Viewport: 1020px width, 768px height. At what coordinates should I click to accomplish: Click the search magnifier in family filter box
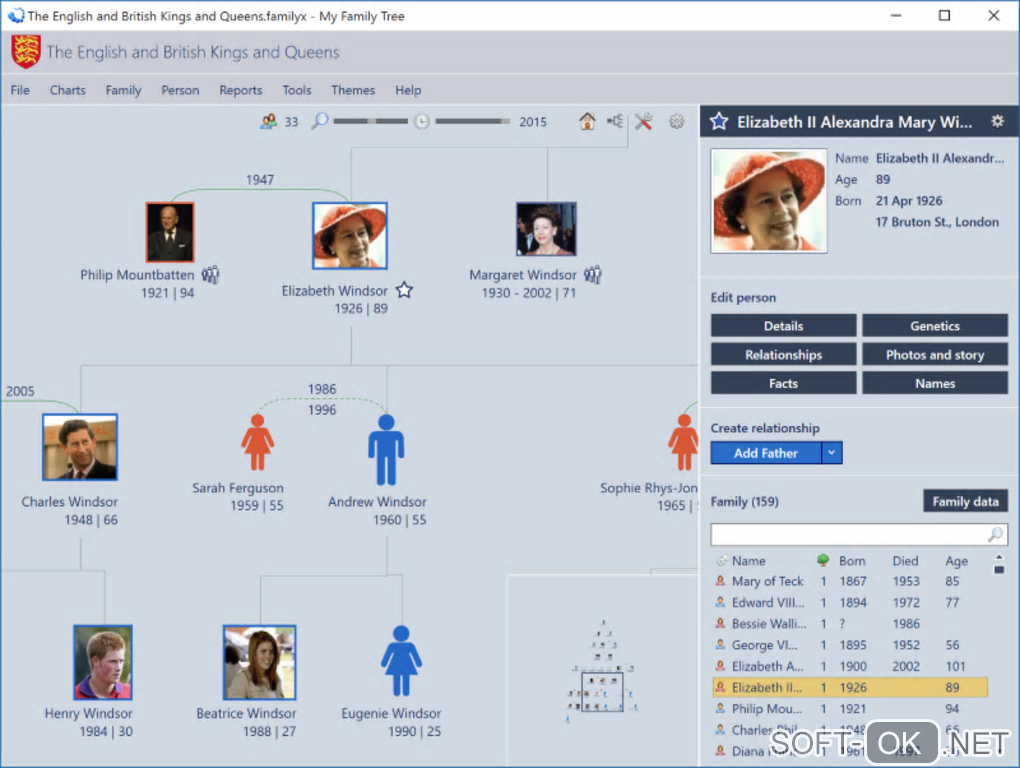[995, 535]
